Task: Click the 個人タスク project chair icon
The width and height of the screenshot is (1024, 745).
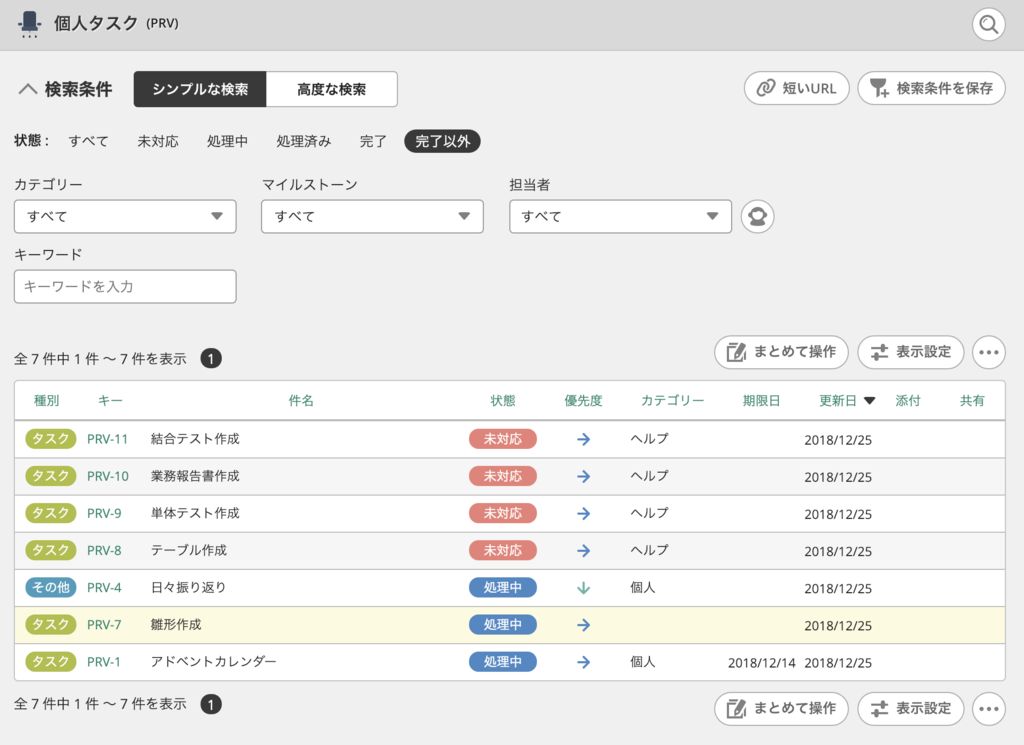Action: (x=29, y=24)
